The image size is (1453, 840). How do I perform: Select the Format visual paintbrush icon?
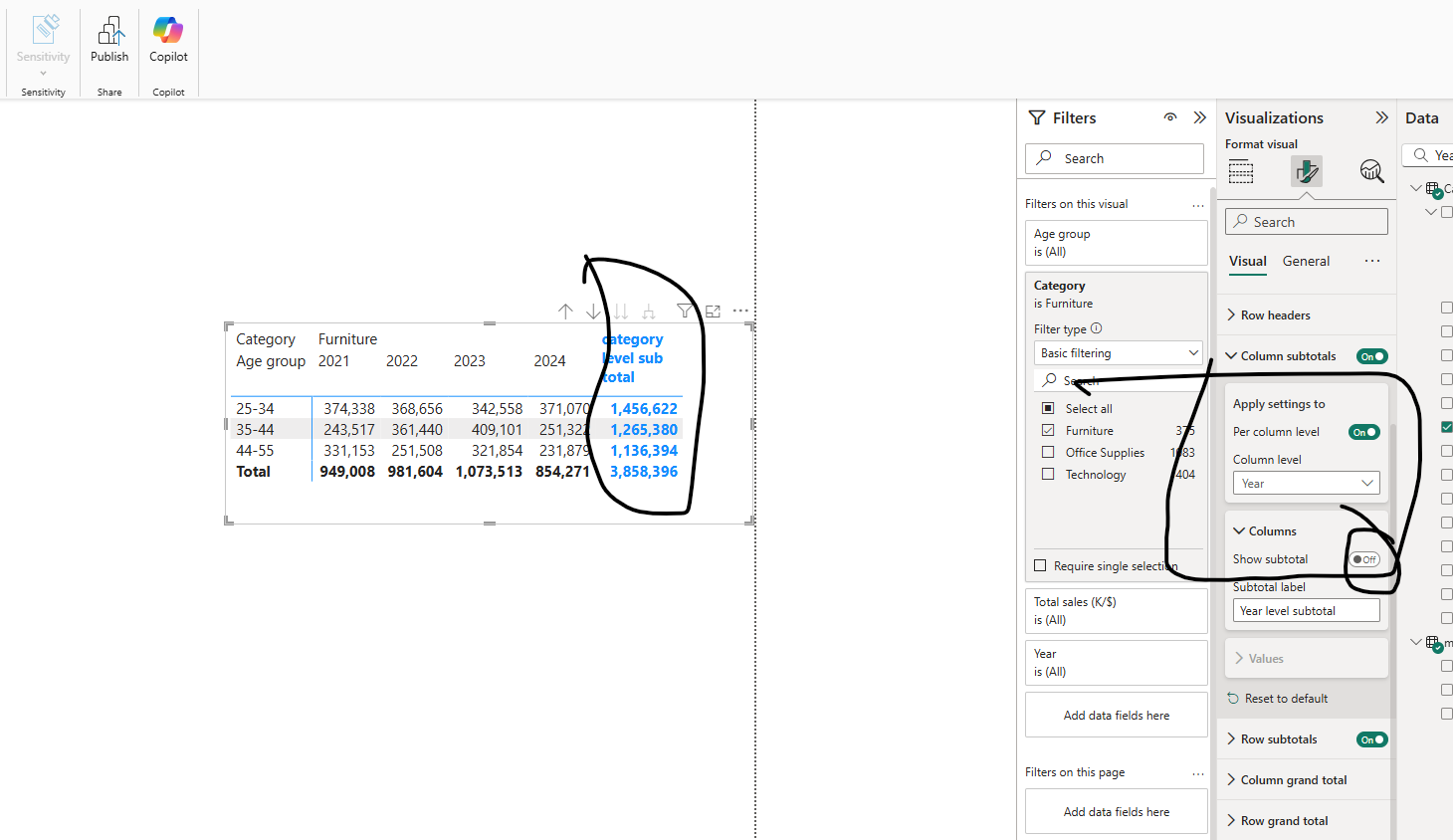(x=1307, y=172)
